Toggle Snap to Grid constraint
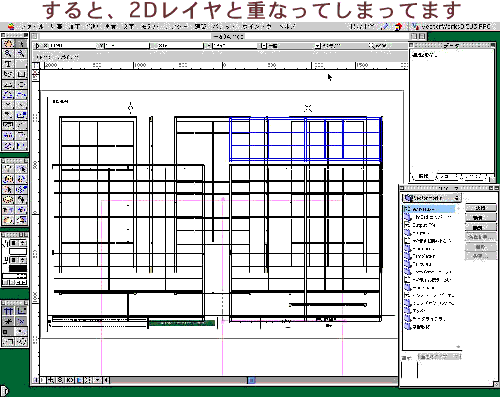The width and height of the screenshot is (500, 397). click(8, 311)
